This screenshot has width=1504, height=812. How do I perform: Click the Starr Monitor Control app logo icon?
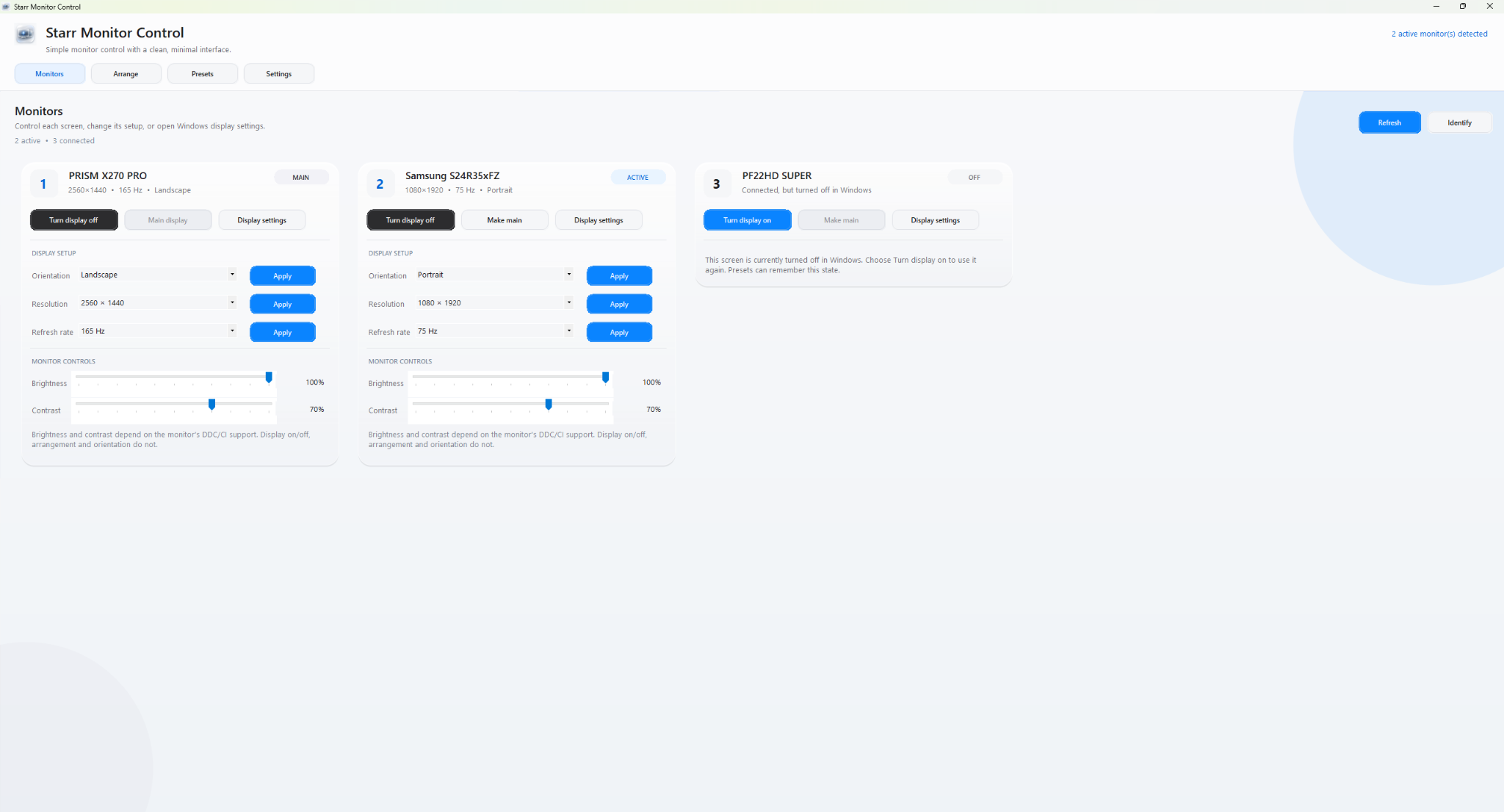(25, 34)
